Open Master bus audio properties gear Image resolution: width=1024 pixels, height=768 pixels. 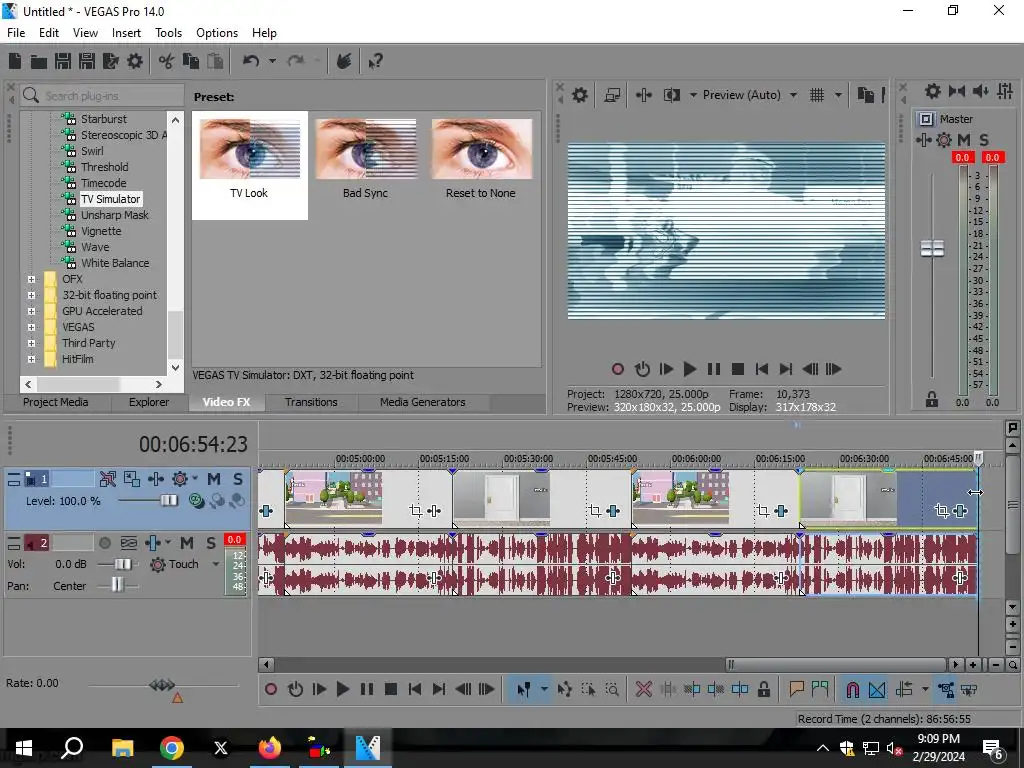pyautogui.click(x=933, y=91)
